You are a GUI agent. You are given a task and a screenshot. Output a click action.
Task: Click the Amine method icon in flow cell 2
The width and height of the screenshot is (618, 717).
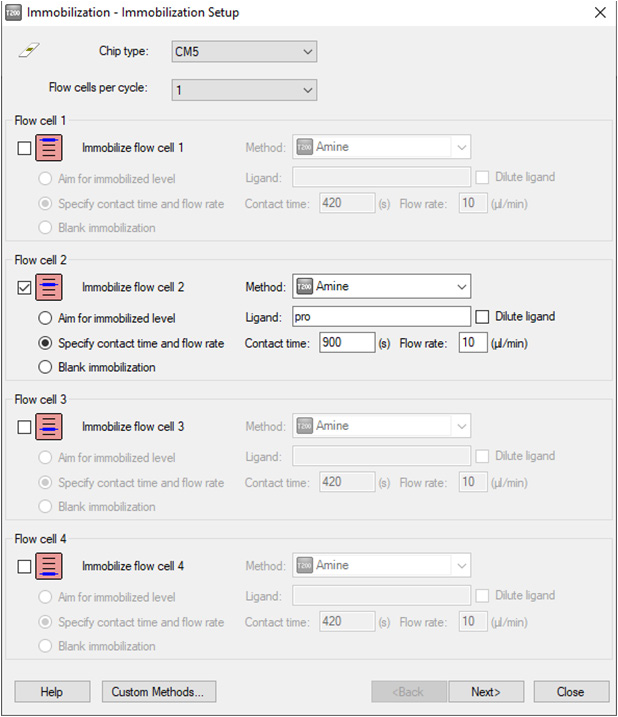click(x=304, y=287)
